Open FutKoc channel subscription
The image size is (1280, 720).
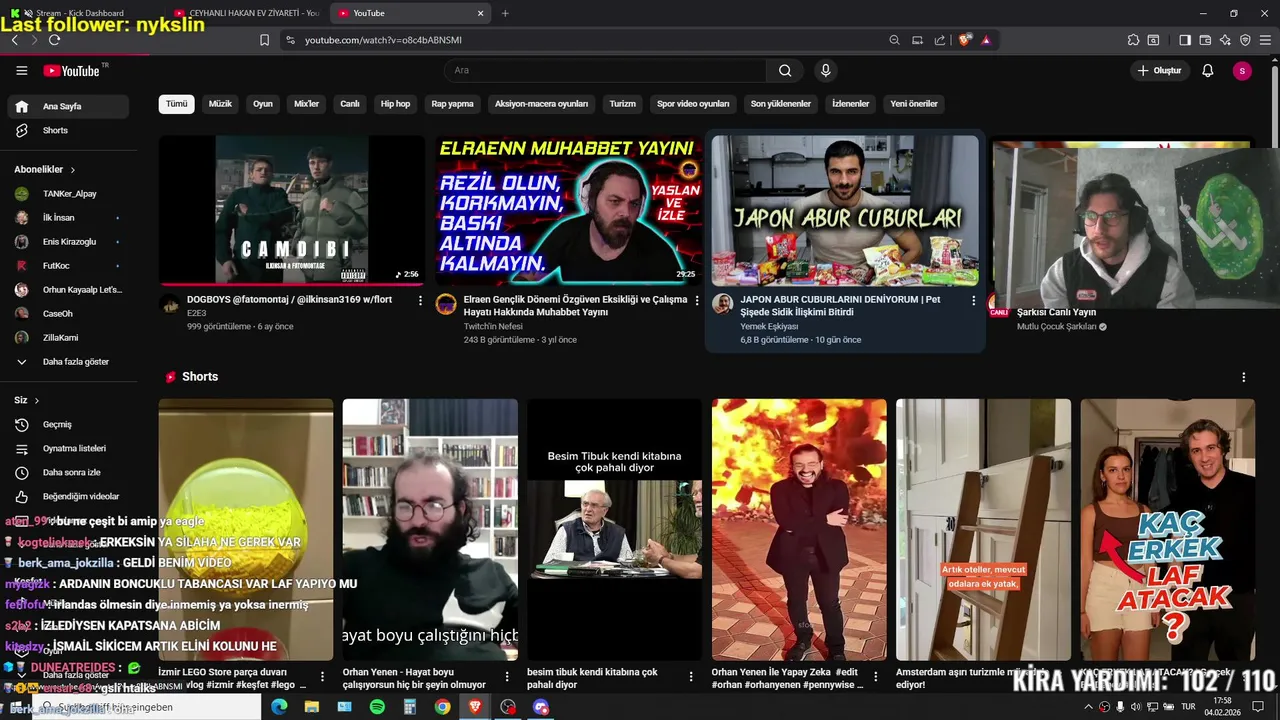point(66,266)
